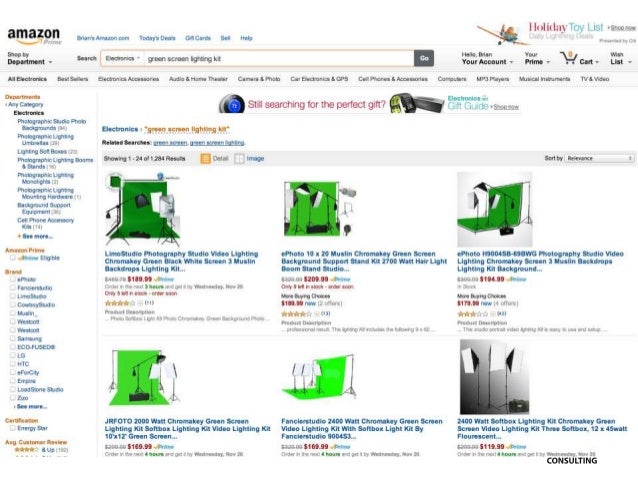Open the Sort by Relevance dropdown
Screen dimensions: 638x479
[x=599, y=158]
